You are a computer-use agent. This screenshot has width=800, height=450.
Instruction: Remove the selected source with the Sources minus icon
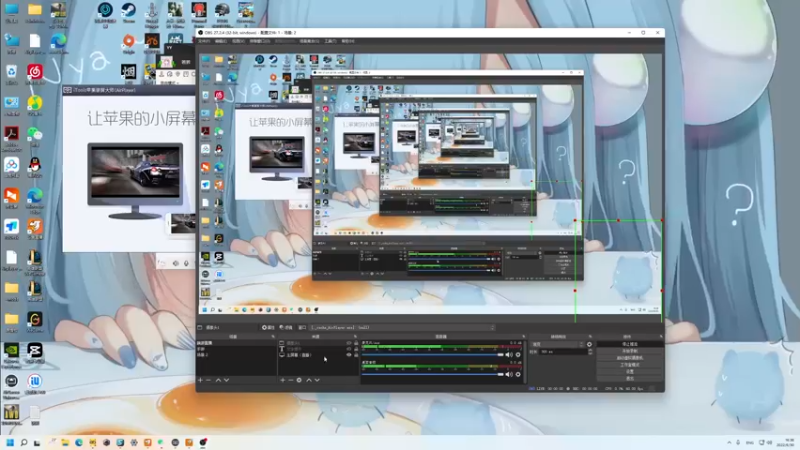click(x=291, y=380)
